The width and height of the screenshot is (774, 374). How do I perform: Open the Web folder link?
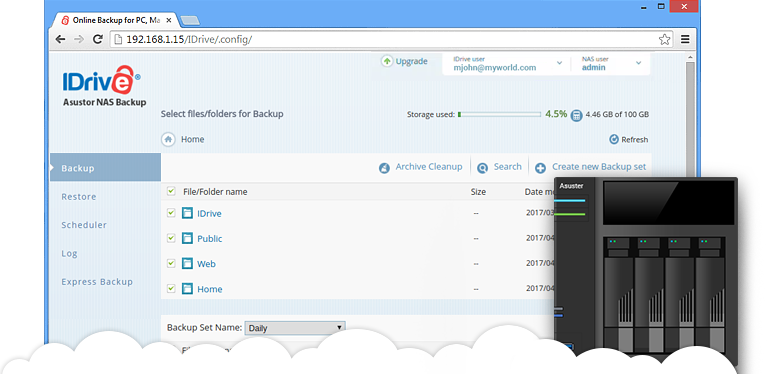(206, 264)
